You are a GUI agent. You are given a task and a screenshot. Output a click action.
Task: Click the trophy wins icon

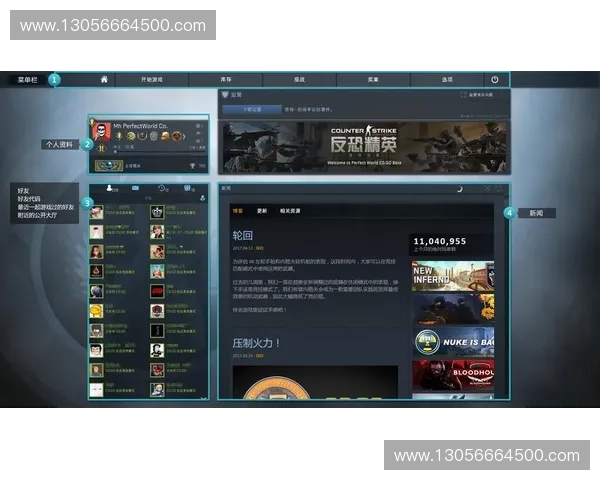coord(192,166)
